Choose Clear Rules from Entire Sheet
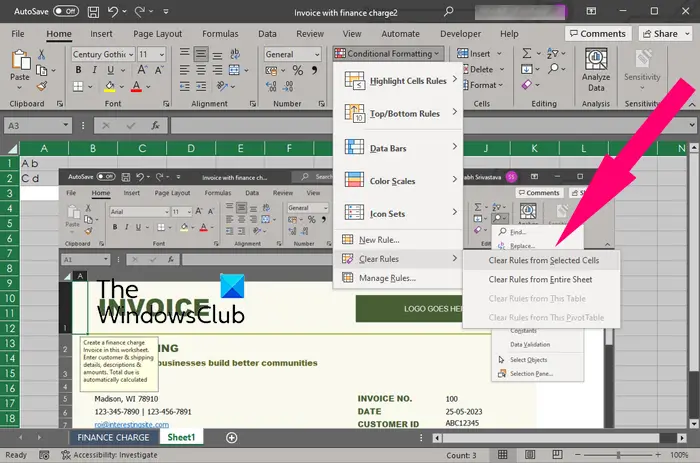 (x=540, y=279)
